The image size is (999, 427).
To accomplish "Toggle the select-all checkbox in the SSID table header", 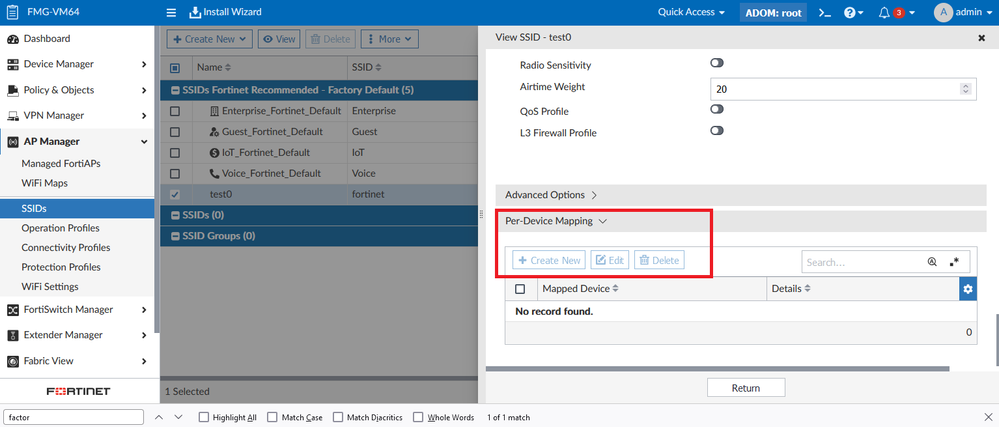I will 175,67.
